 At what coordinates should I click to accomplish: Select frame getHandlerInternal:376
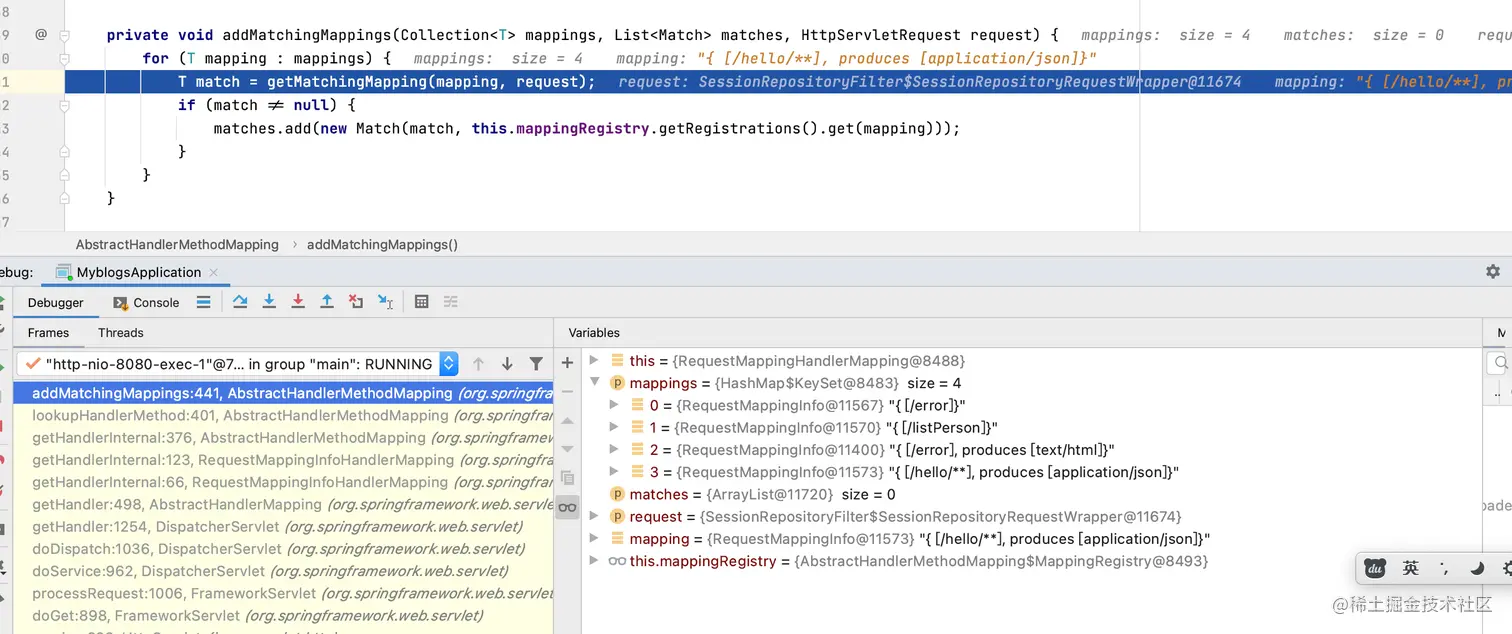click(283, 438)
